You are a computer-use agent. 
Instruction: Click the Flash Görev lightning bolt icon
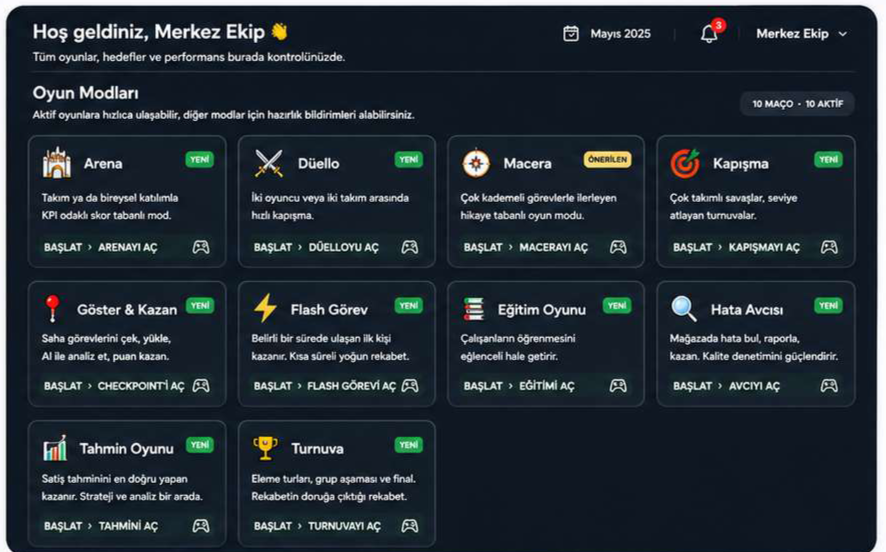[265, 308]
